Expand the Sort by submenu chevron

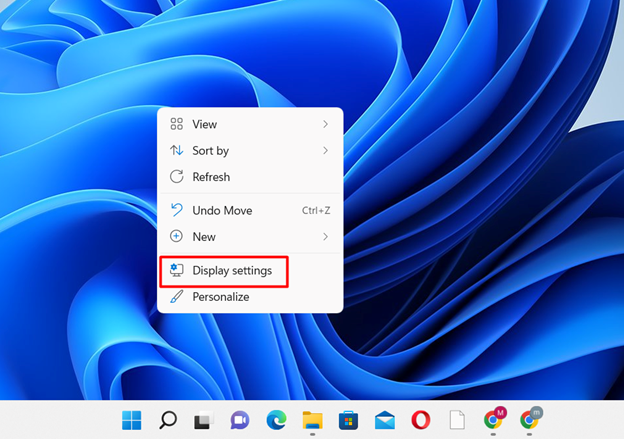pos(326,151)
